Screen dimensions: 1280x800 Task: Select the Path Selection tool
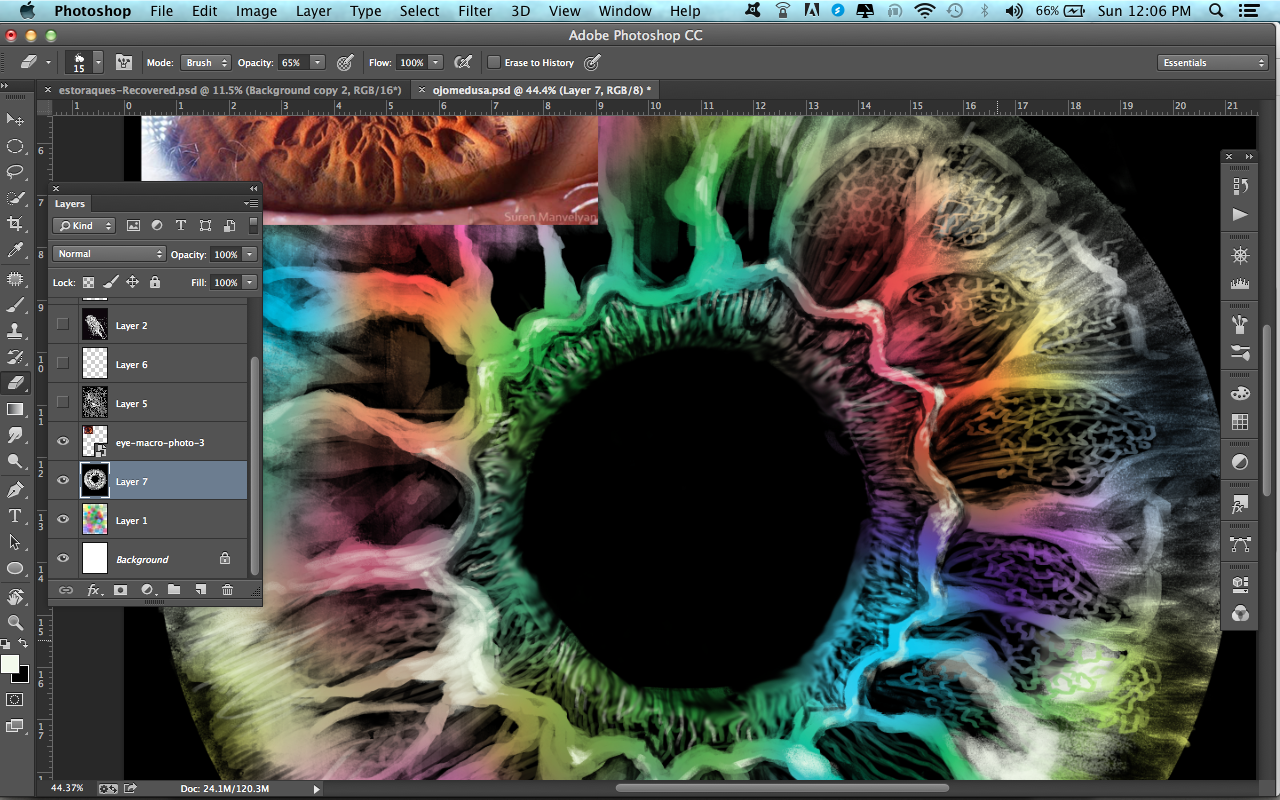point(15,542)
